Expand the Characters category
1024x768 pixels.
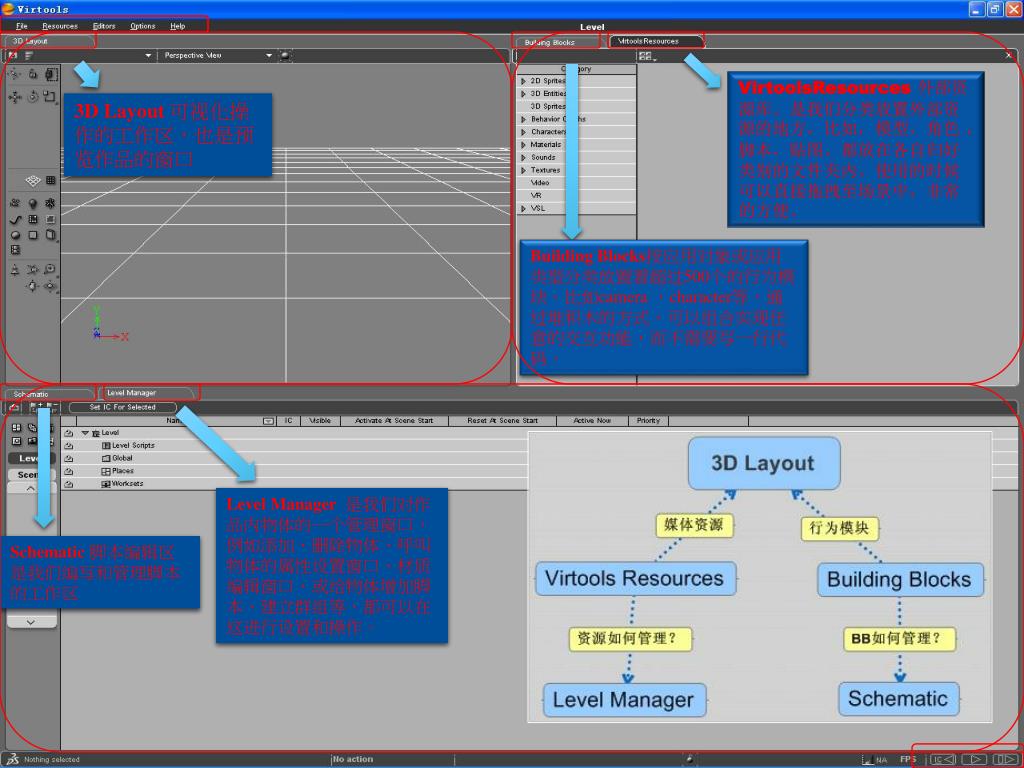[524, 132]
